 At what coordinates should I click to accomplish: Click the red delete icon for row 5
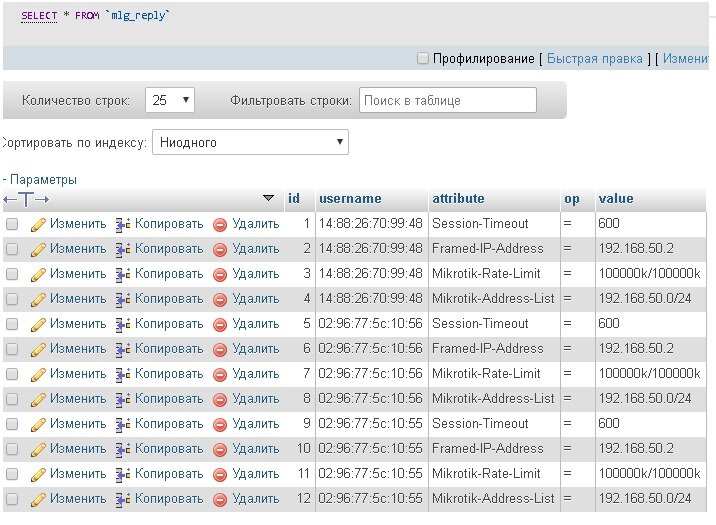tap(220, 324)
